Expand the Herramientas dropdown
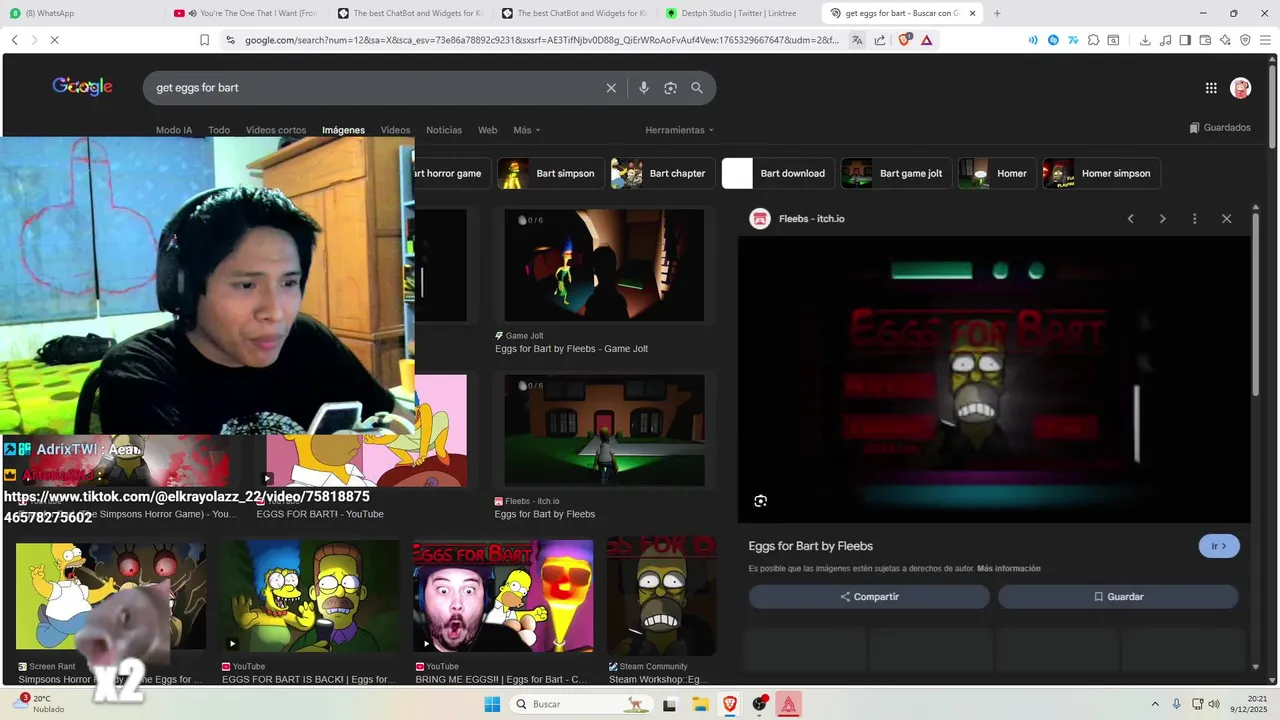The height and width of the screenshot is (720, 1280). click(680, 130)
